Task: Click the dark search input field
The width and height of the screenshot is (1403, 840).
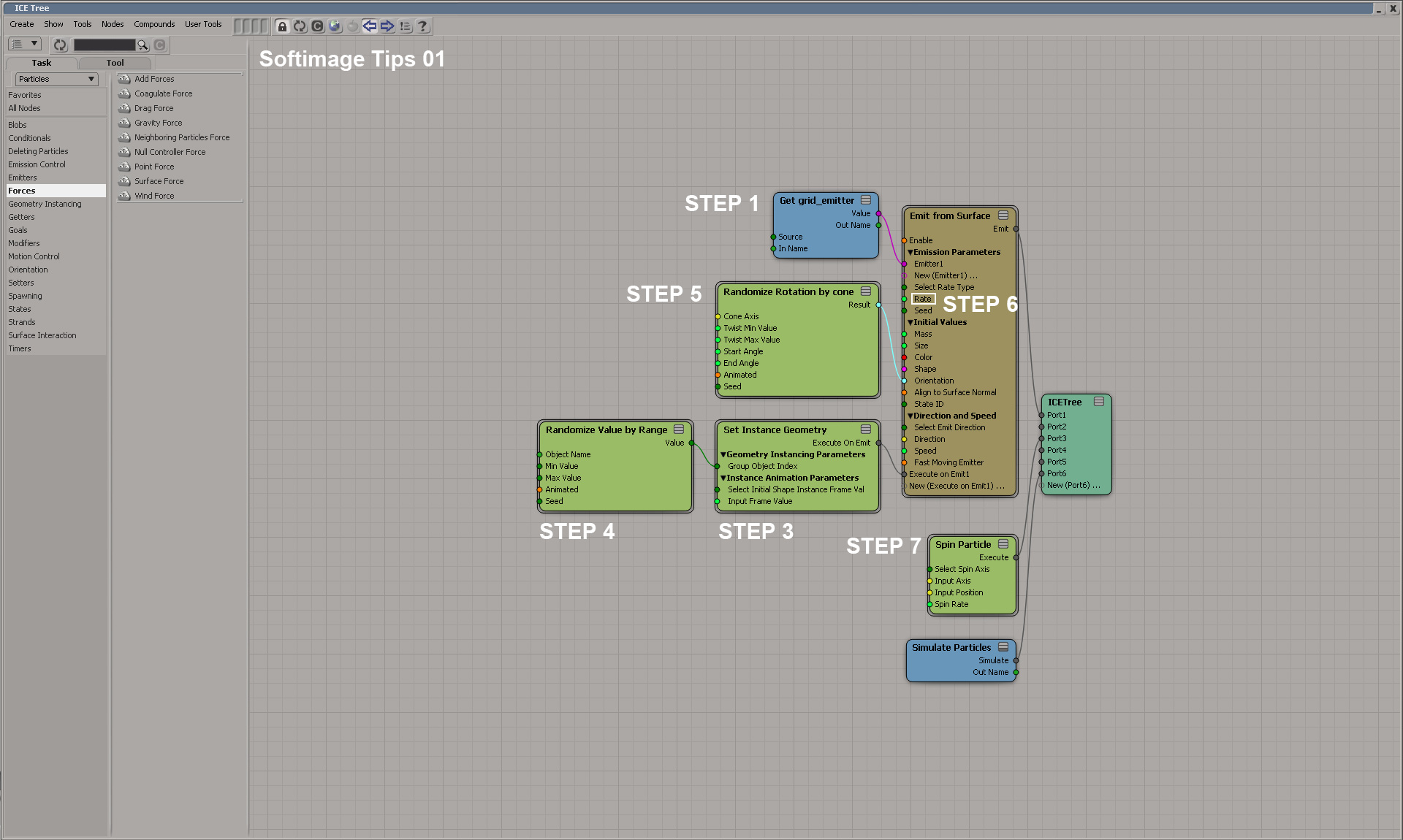Action: click(104, 45)
